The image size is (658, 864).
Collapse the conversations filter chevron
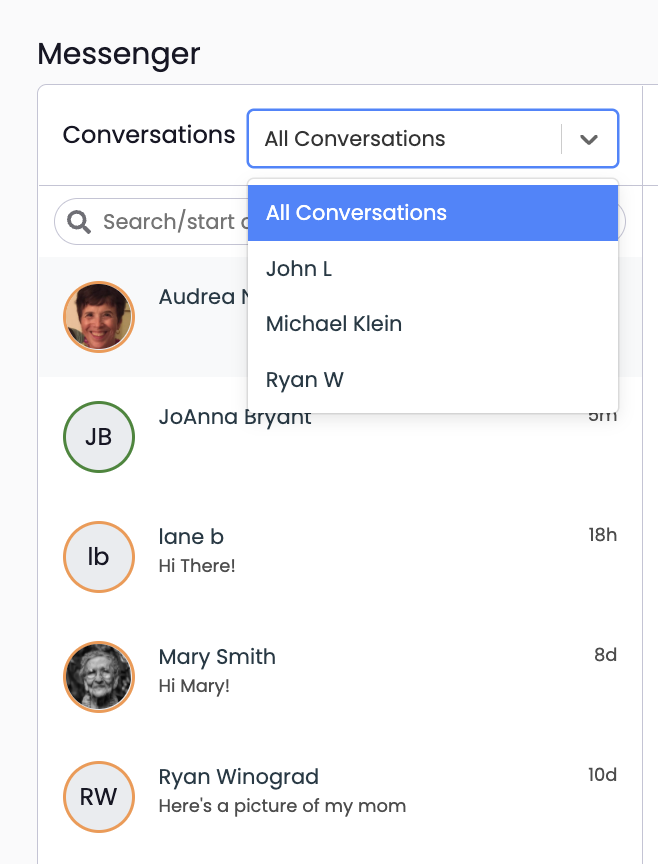pyautogui.click(x=589, y=139)
